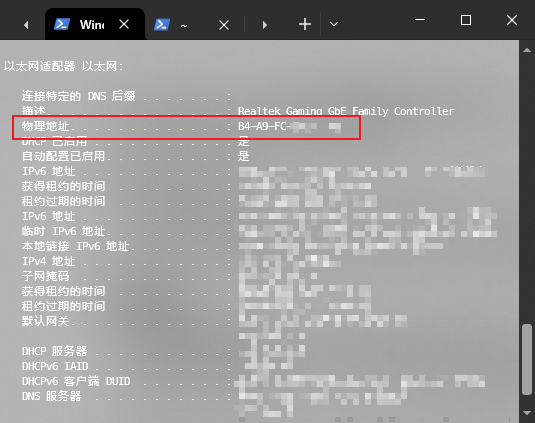This screenshot has width=535, height=423.
Task: Click the tab strip left arrow
Action: 26,25
